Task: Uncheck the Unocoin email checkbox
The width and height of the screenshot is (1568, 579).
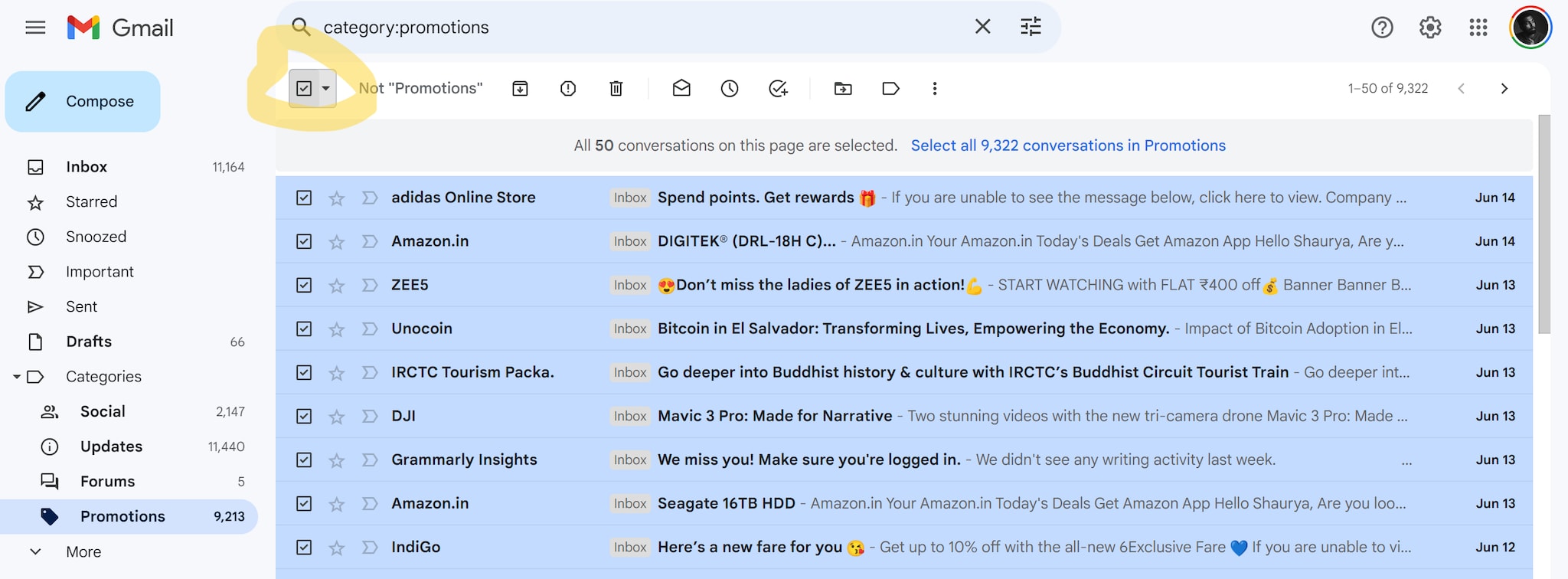Action: (x=304, y=329)
